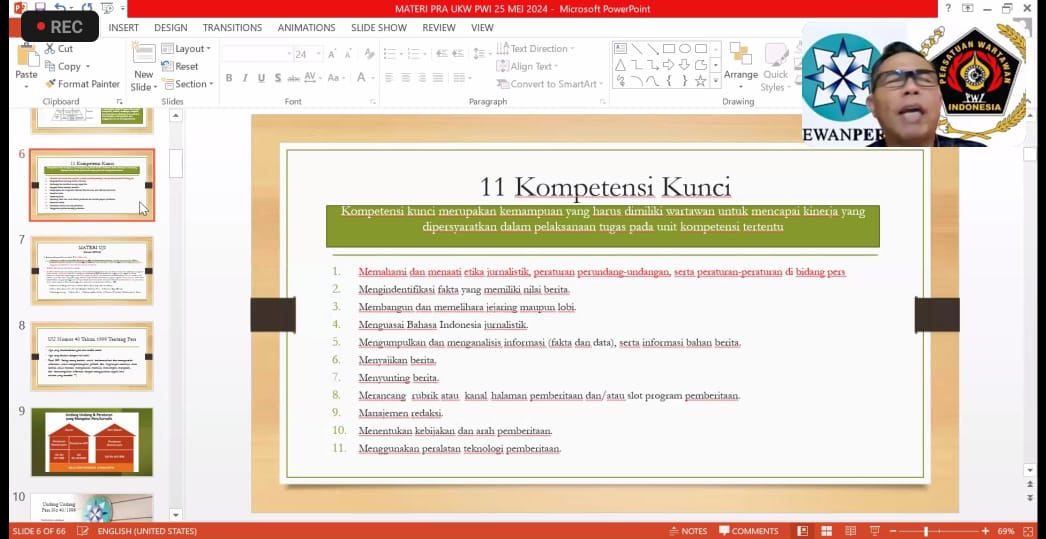Toggle Bold formatting

point(229,78)
